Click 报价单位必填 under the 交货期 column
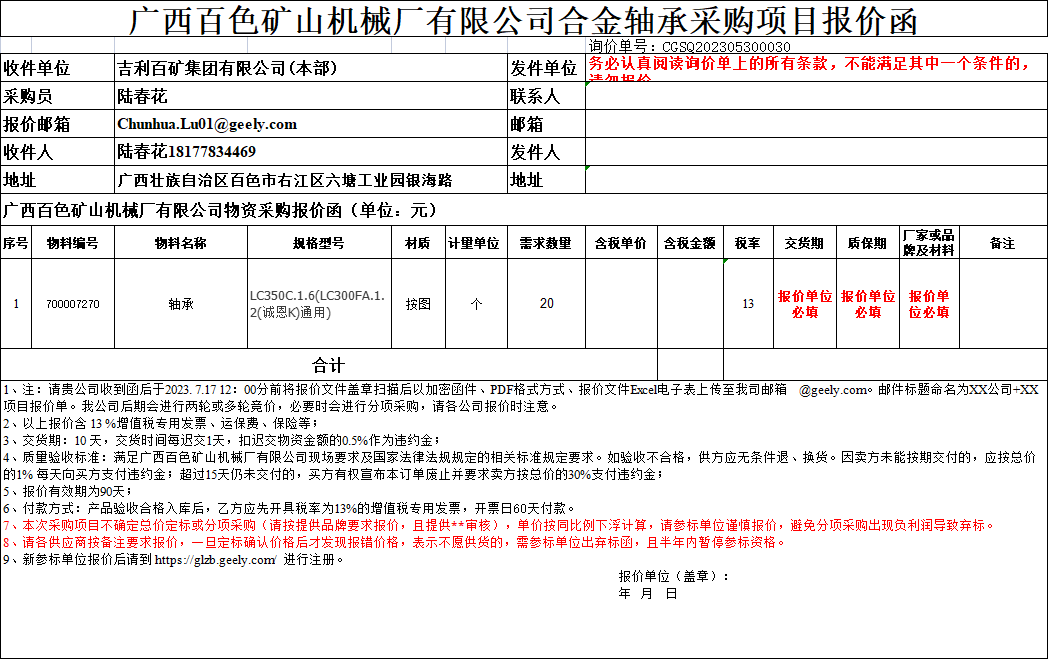The height and width of the screenshot is (659, 1048). click(805, 304)
